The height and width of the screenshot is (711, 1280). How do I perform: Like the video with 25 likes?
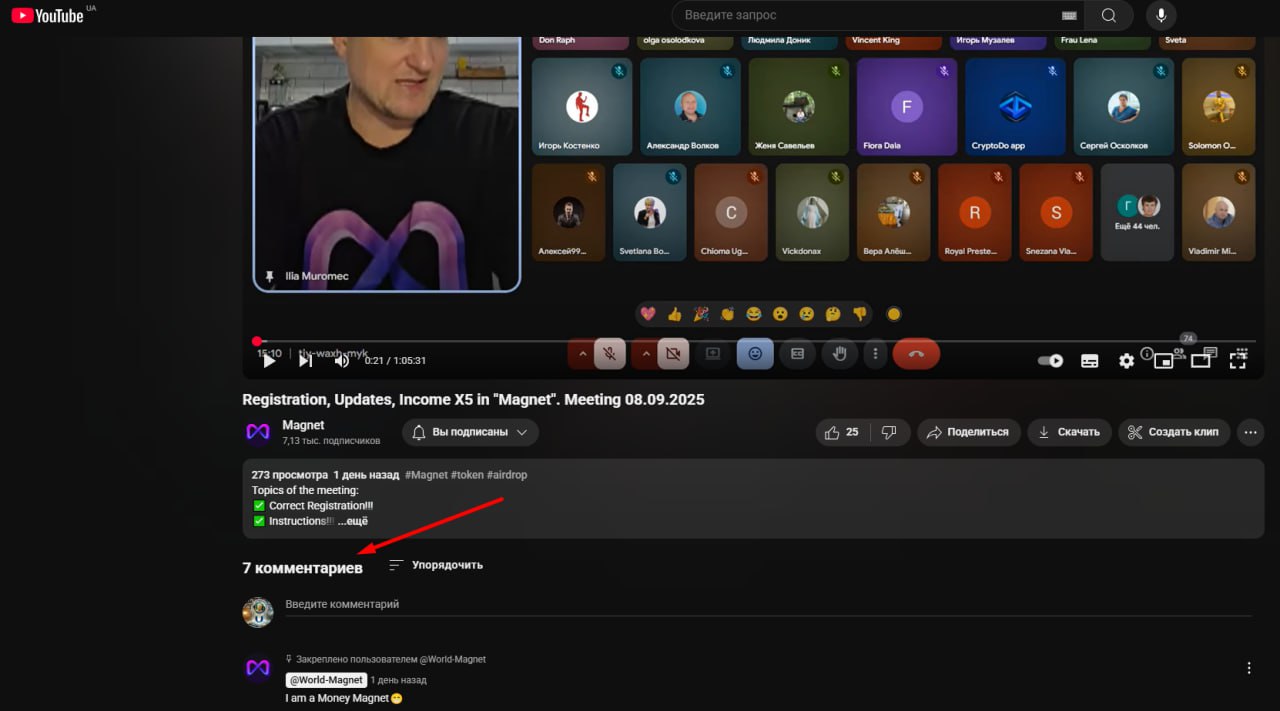pos(842,432)
